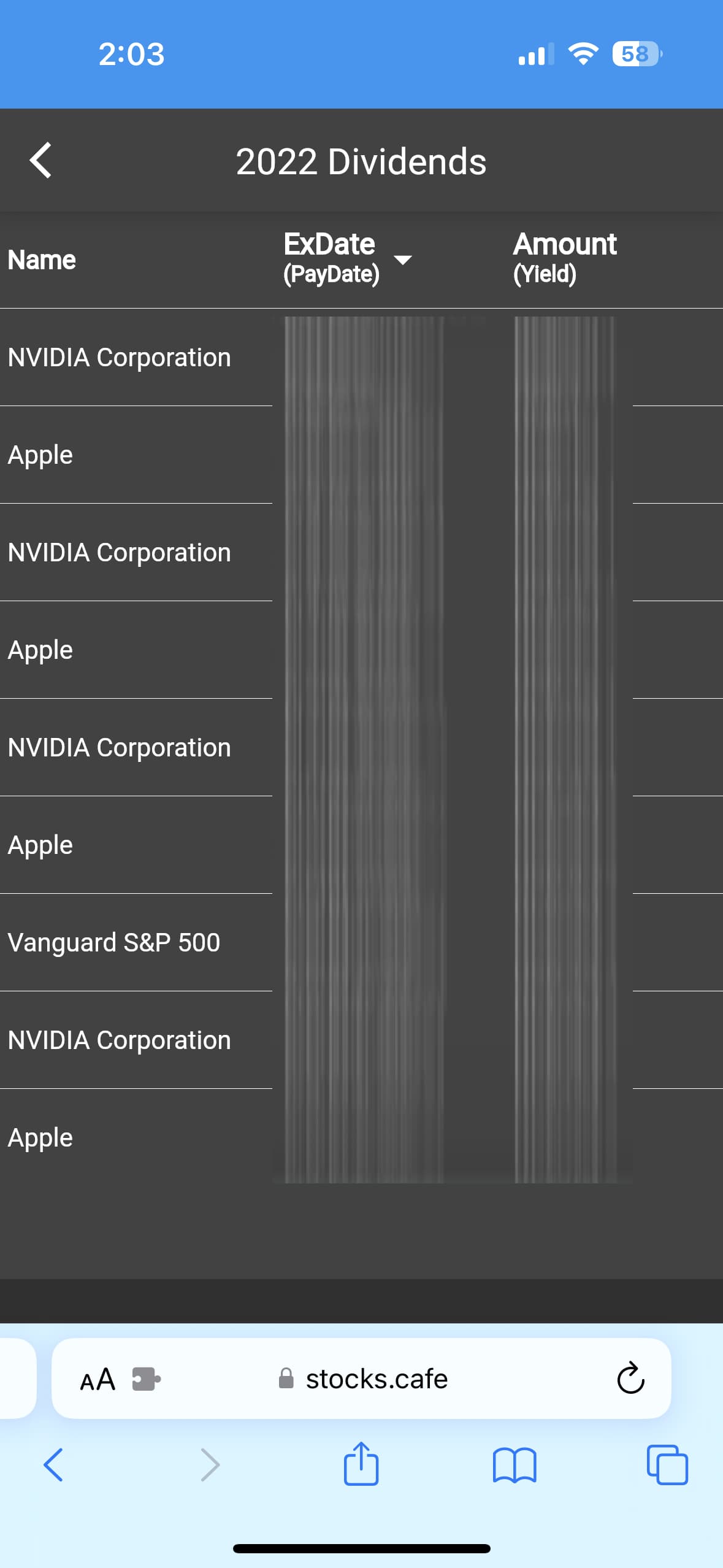Reload the stocks.cafe page
The height and width of the screenshot is (1568, 723).
coord(630,1378)
